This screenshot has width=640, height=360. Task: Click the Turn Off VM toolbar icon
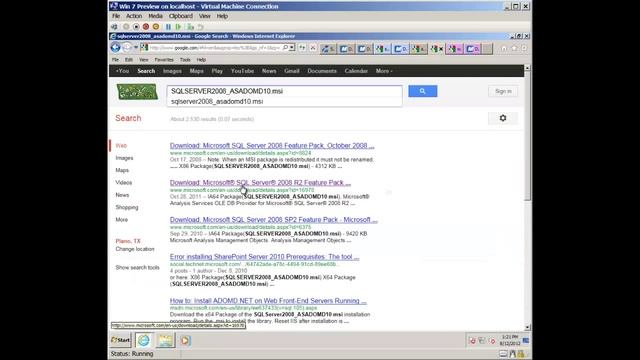(x=136, y=27)
